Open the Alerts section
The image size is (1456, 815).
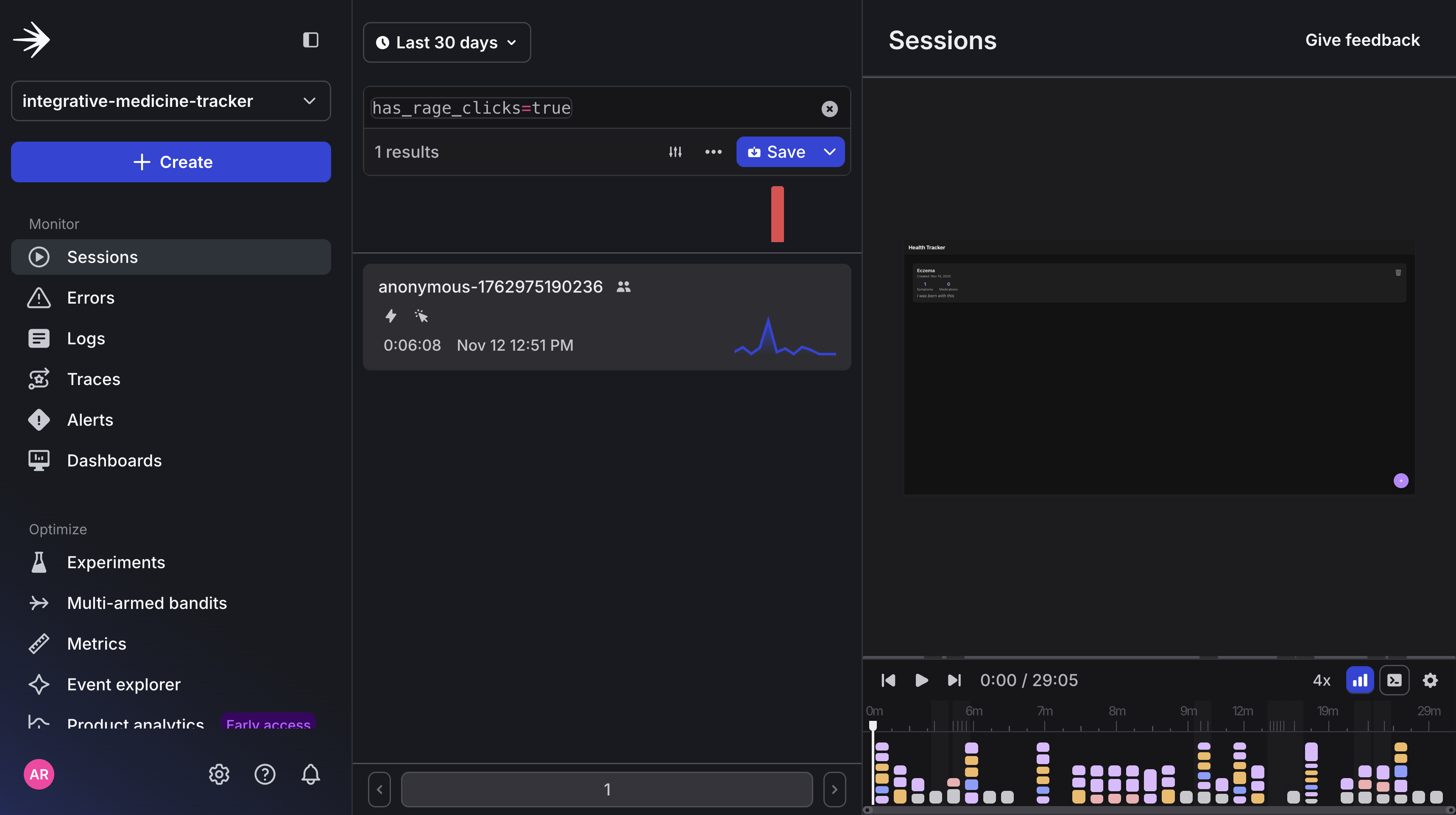90,419
